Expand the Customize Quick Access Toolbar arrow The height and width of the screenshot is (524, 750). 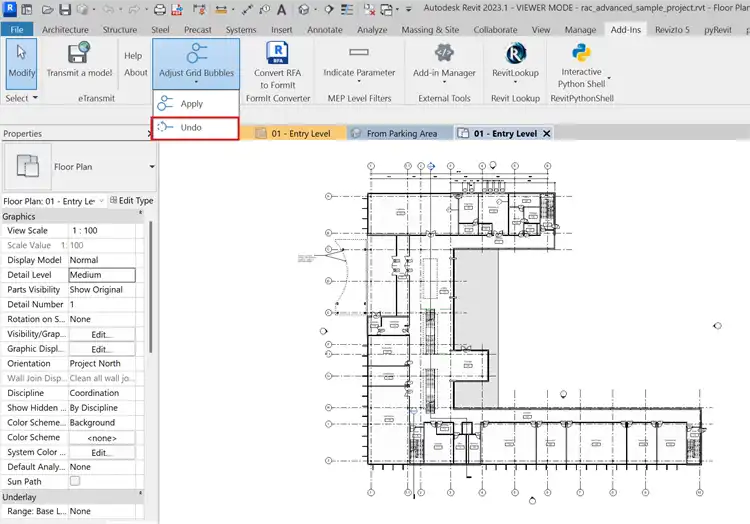(x=408, y=9)
